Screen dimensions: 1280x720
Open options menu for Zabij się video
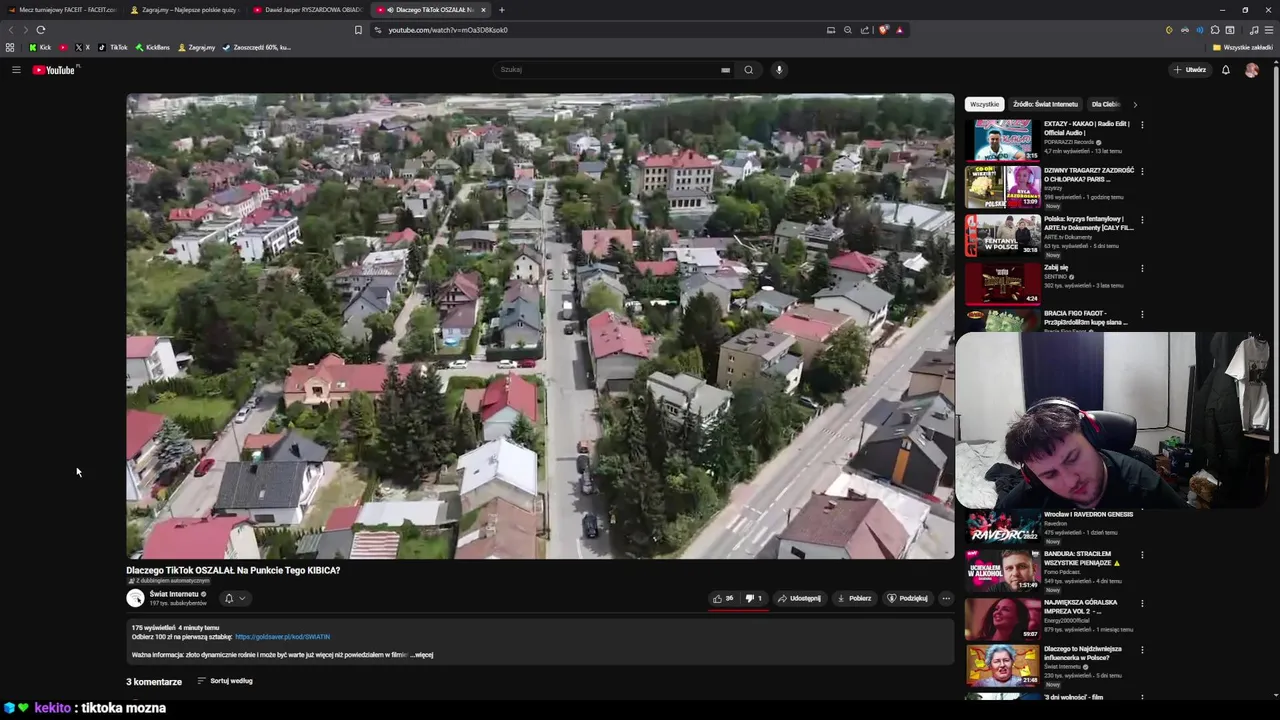tap(1142, 267)
